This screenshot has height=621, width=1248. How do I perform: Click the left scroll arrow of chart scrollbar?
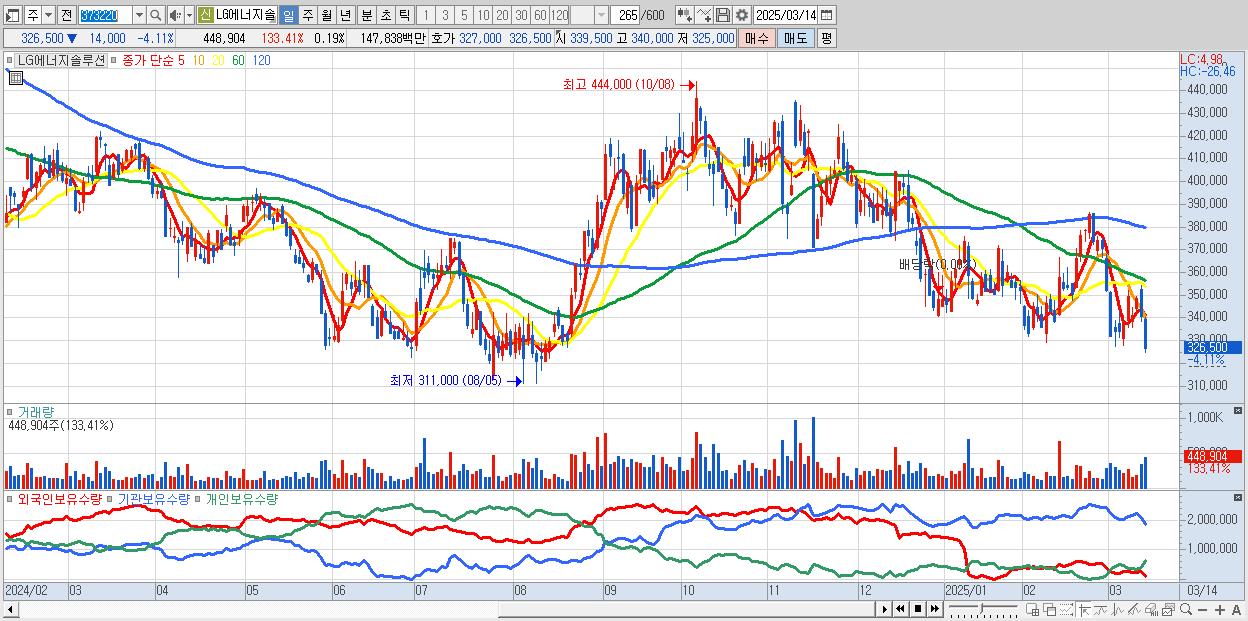[x=11, y=609]
